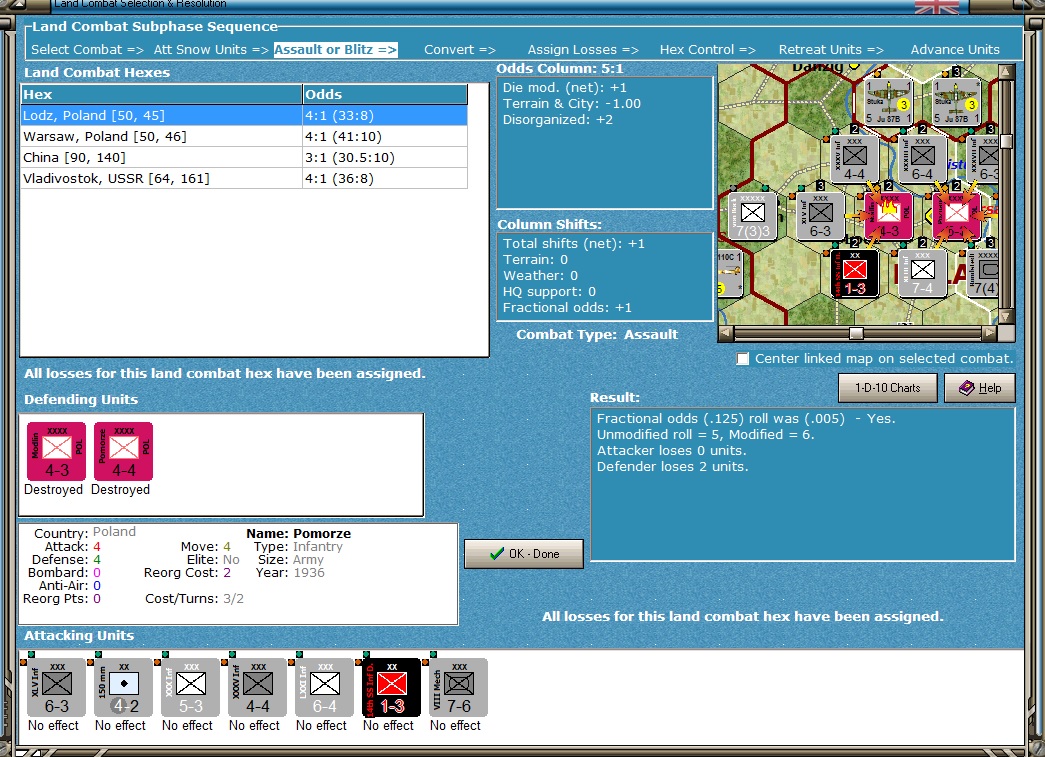Select attacking SS Inf 1-3 division
1045x757 pixels.
[392, 688]
